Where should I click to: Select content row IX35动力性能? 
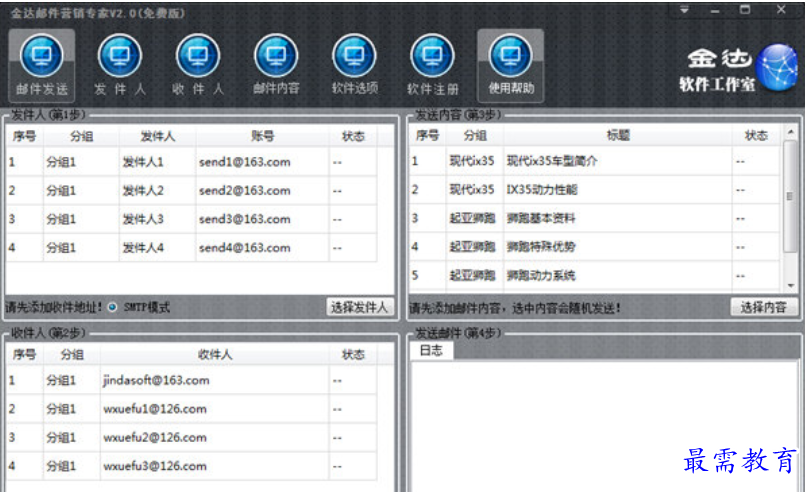595,190
